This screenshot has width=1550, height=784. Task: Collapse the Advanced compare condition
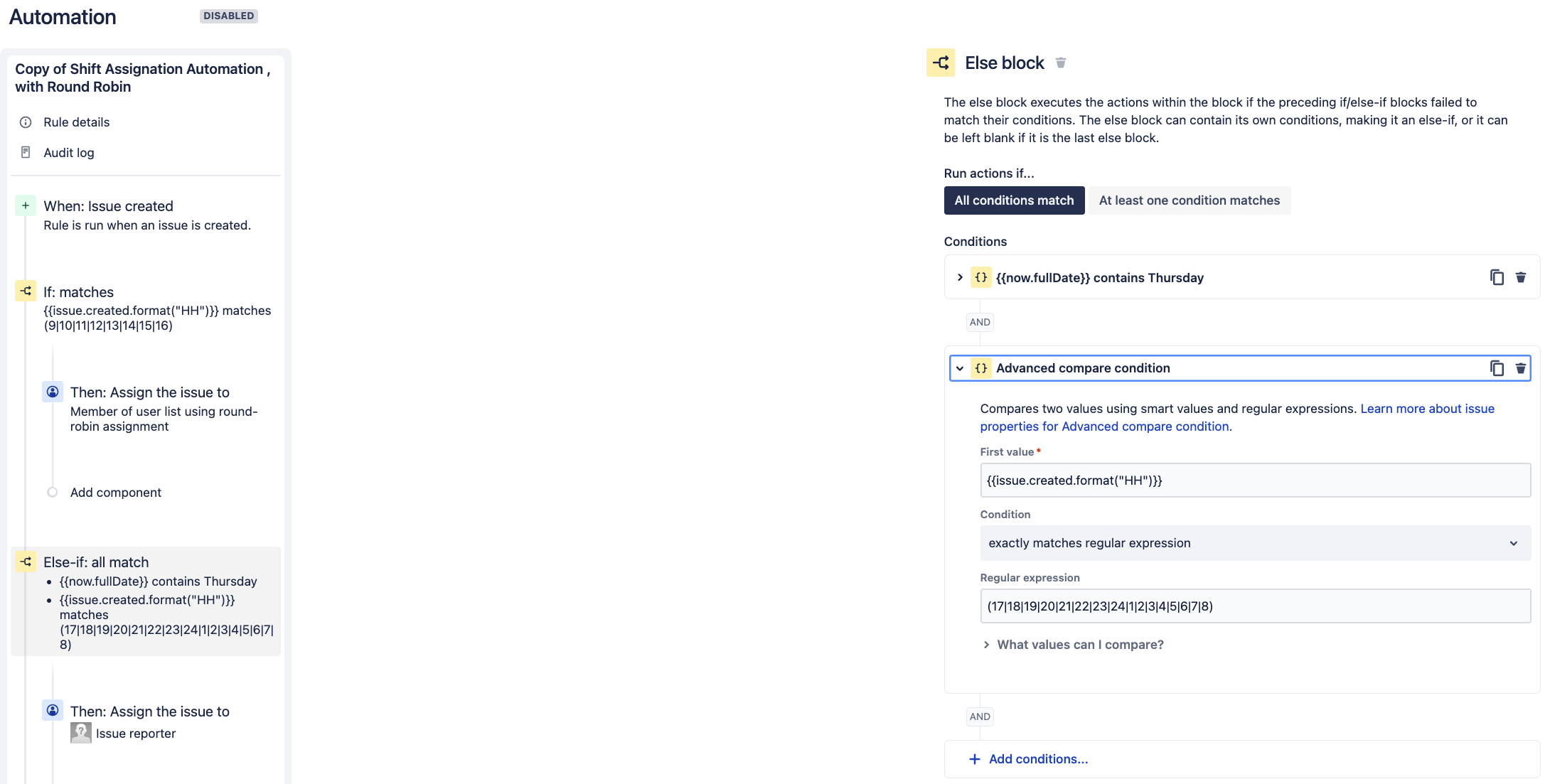960,368
